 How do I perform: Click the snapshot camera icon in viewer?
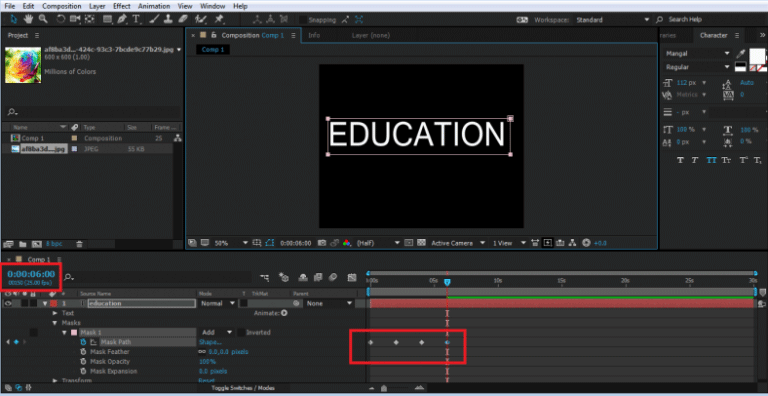coord(322,243)
